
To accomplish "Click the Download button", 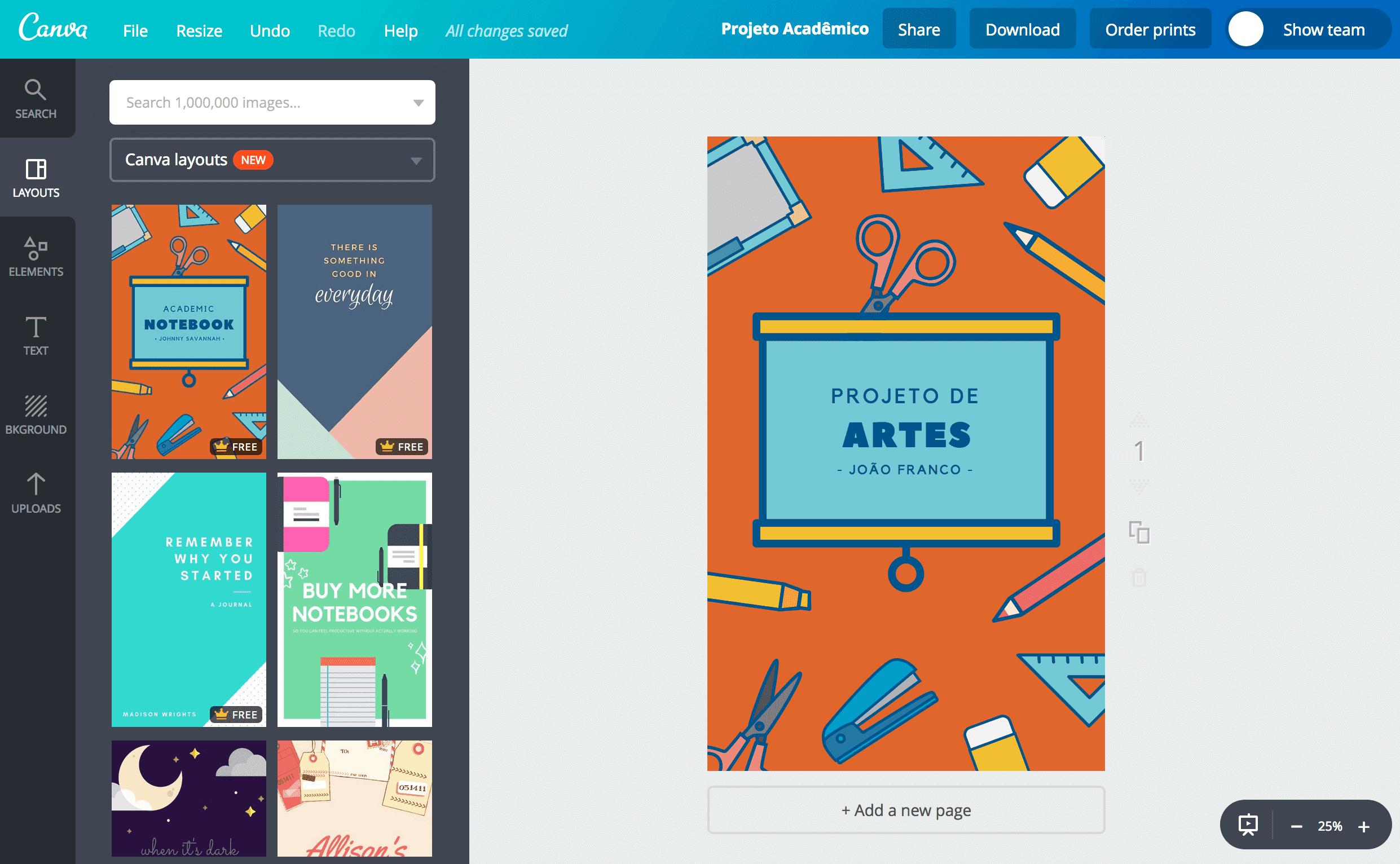I will pos(1022,29).
